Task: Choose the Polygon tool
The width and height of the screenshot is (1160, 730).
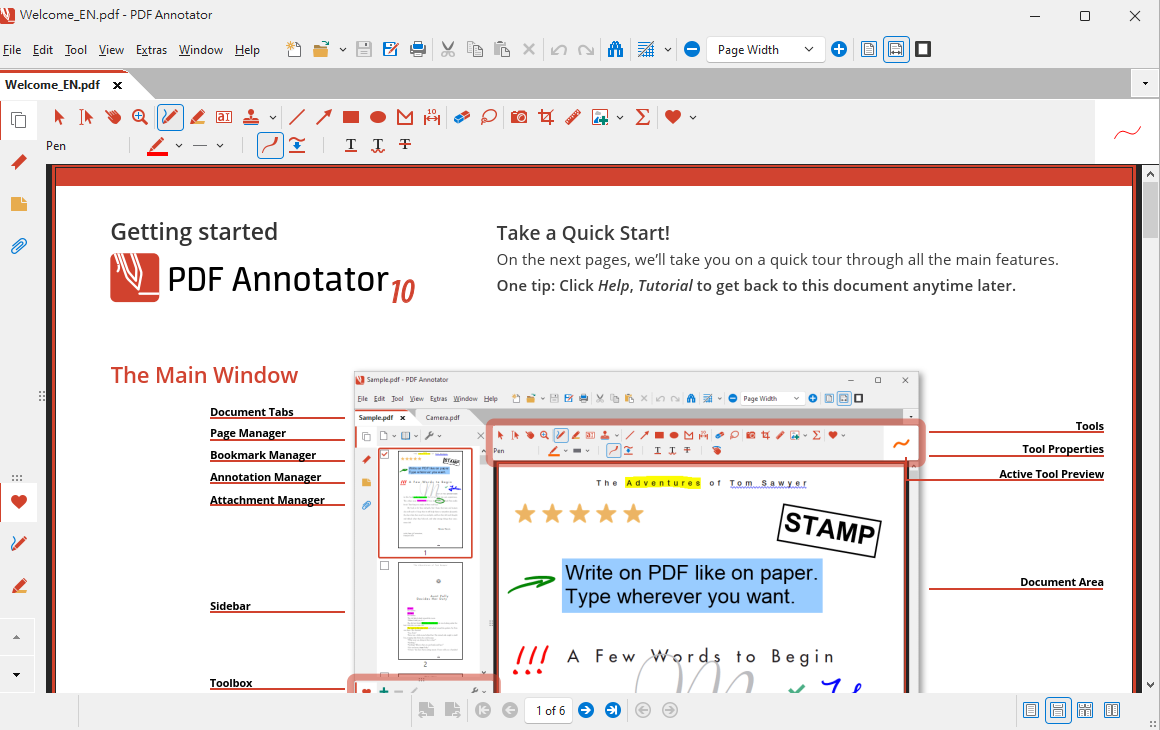Action: (405, 117)
